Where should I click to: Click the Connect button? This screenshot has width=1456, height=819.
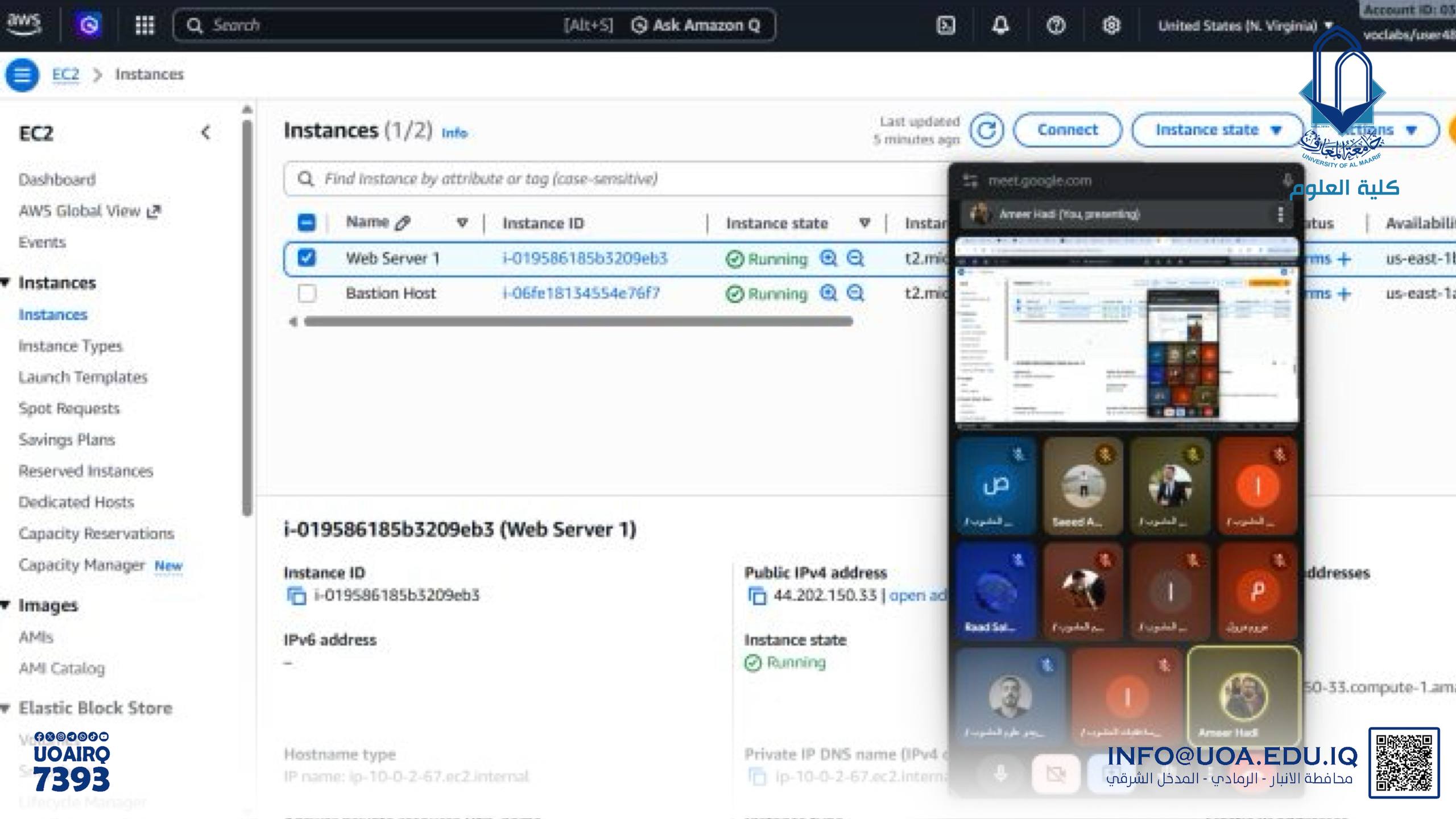point(1068,130)
